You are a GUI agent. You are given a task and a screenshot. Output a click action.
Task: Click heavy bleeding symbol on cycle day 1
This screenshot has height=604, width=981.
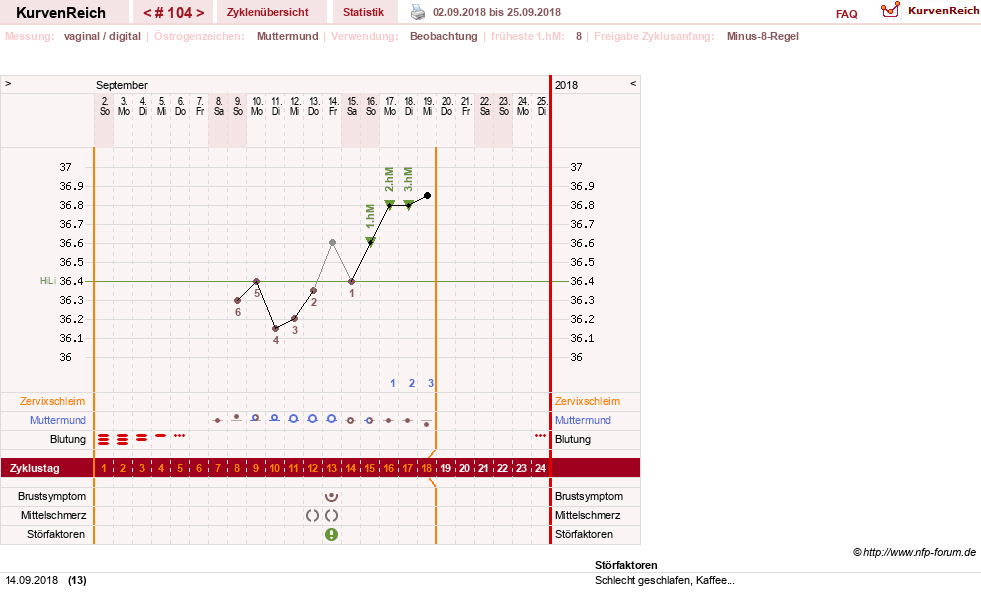pyautogui.click(x=104, y=439)
